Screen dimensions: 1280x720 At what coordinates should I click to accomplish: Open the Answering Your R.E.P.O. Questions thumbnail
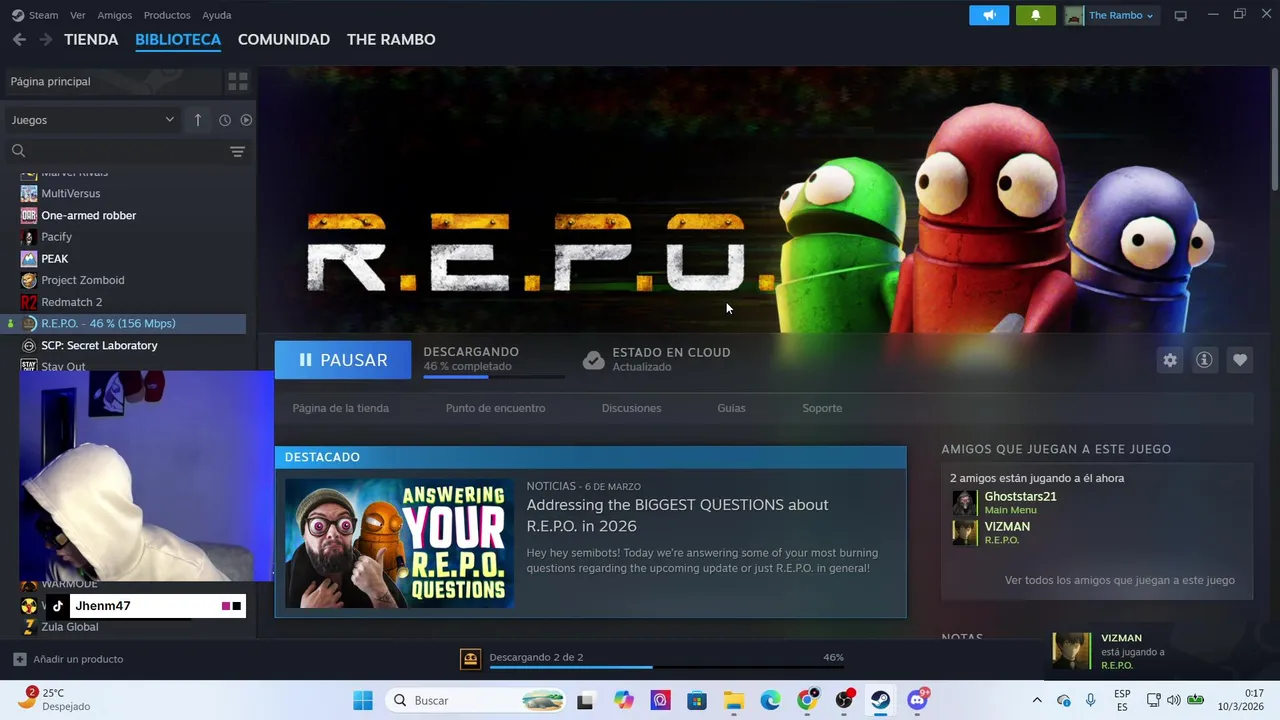click(400, 543)
